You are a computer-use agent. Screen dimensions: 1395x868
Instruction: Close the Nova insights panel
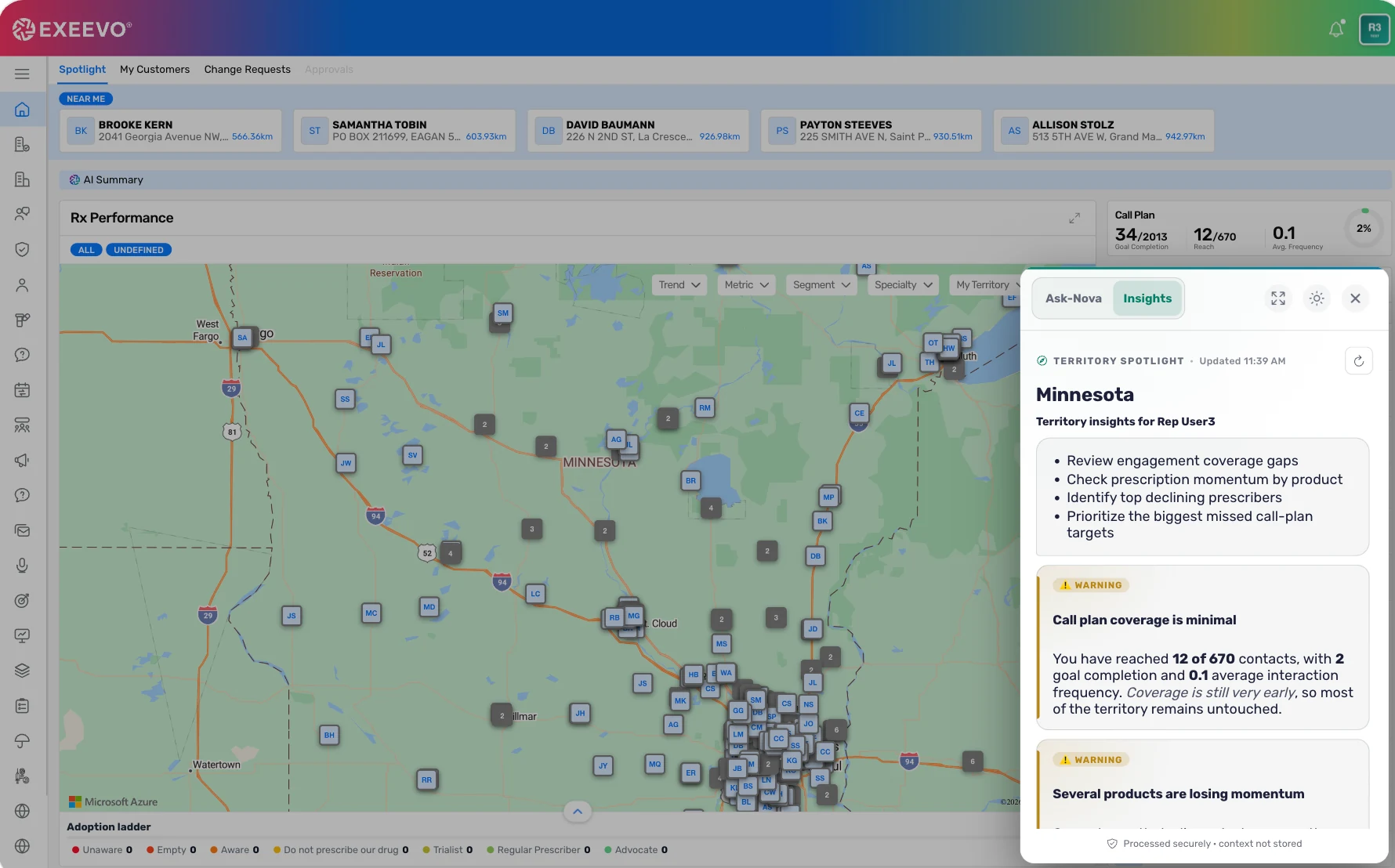[1355, 298]
